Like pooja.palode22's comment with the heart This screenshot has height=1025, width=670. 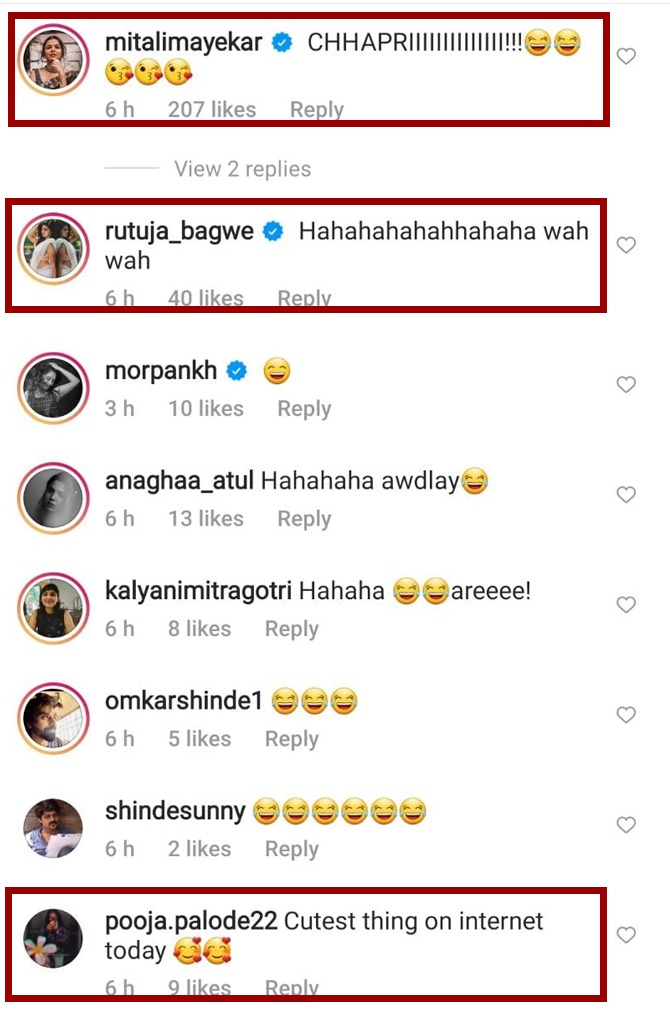[626, 935]
